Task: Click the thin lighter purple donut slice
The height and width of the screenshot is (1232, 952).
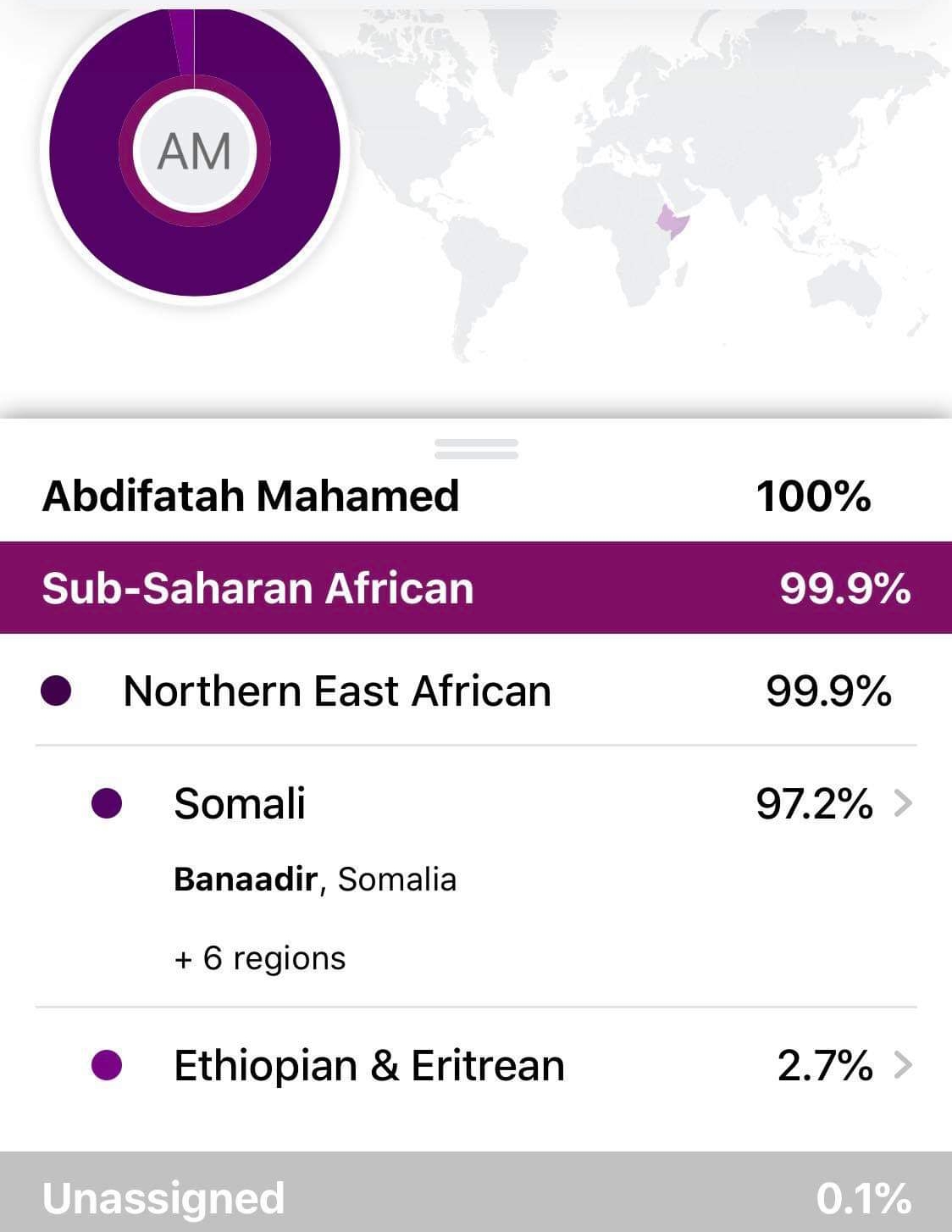Action: pyautogui.click(x=184, y=42)
